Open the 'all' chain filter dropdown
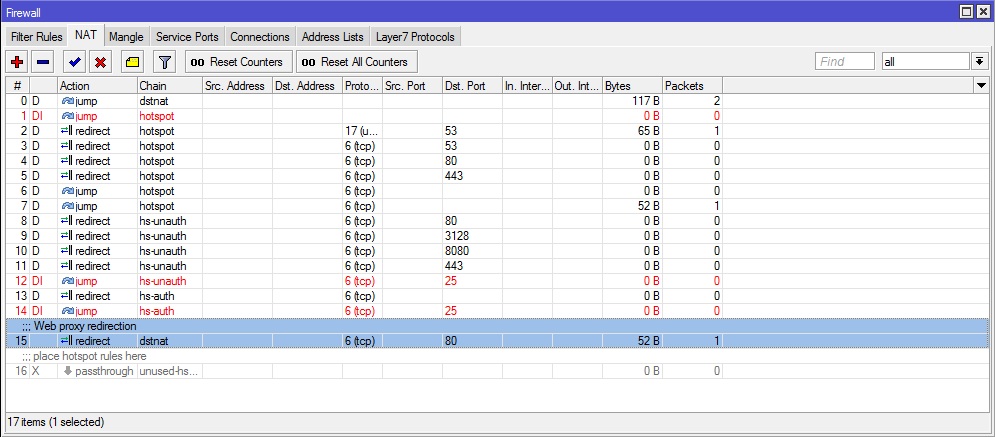 (x=979, y=62)
